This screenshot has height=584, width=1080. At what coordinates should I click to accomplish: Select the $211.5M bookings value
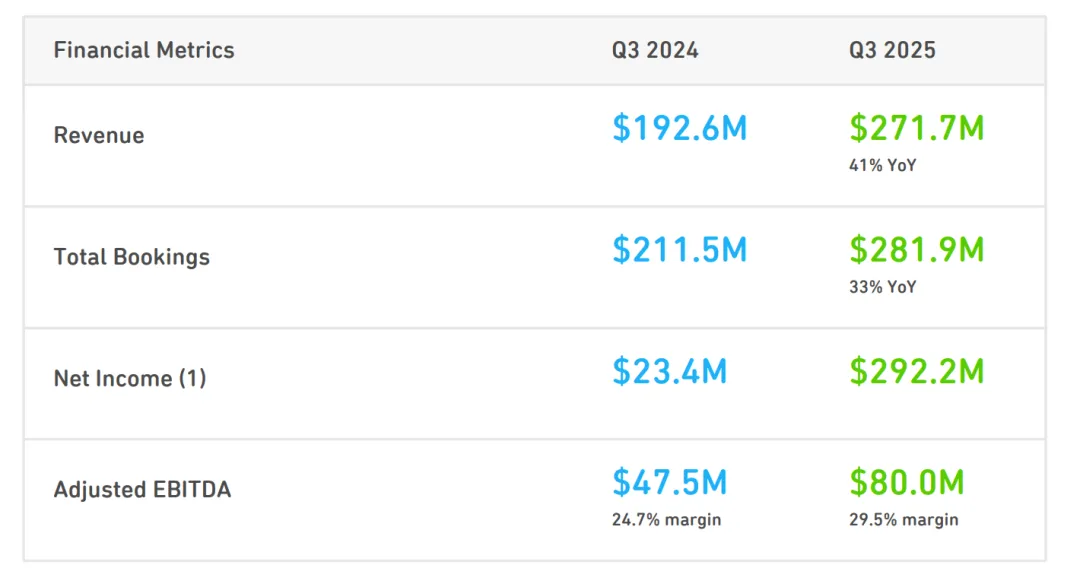point(679,249)
